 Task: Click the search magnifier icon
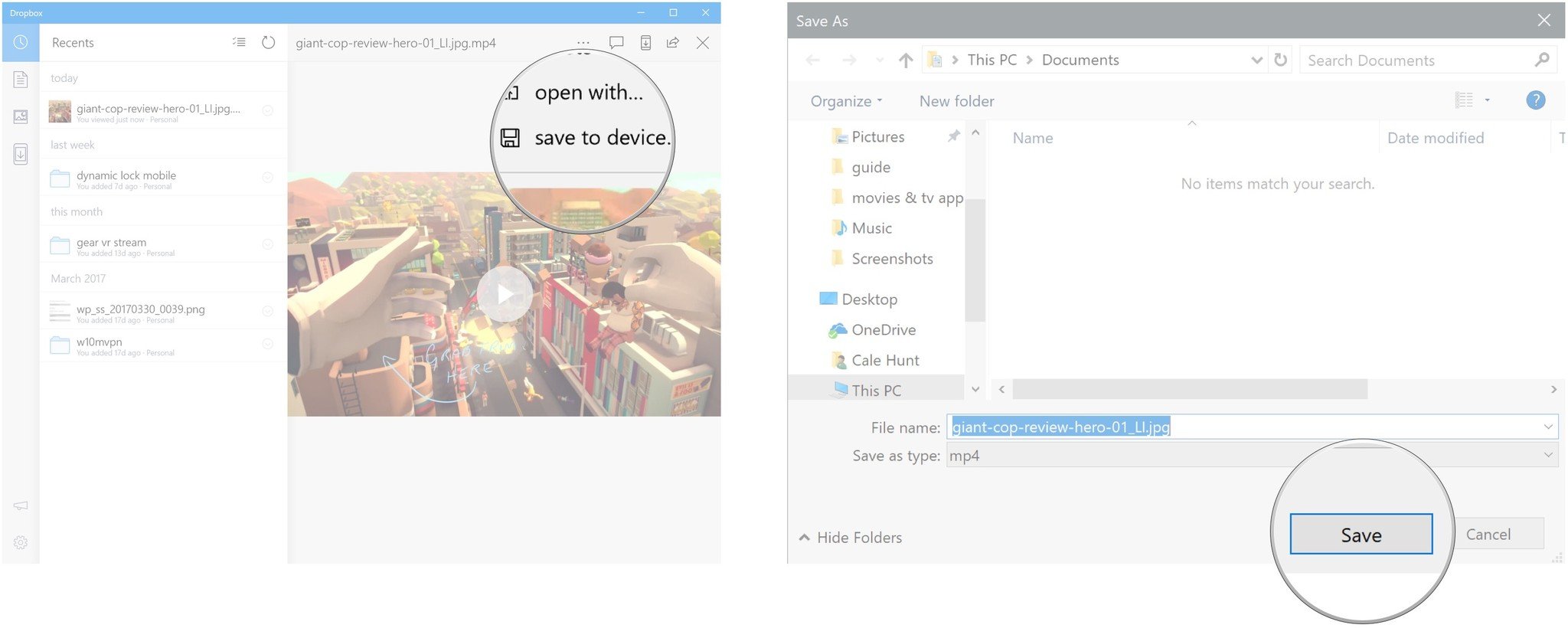click(1543, 60)
